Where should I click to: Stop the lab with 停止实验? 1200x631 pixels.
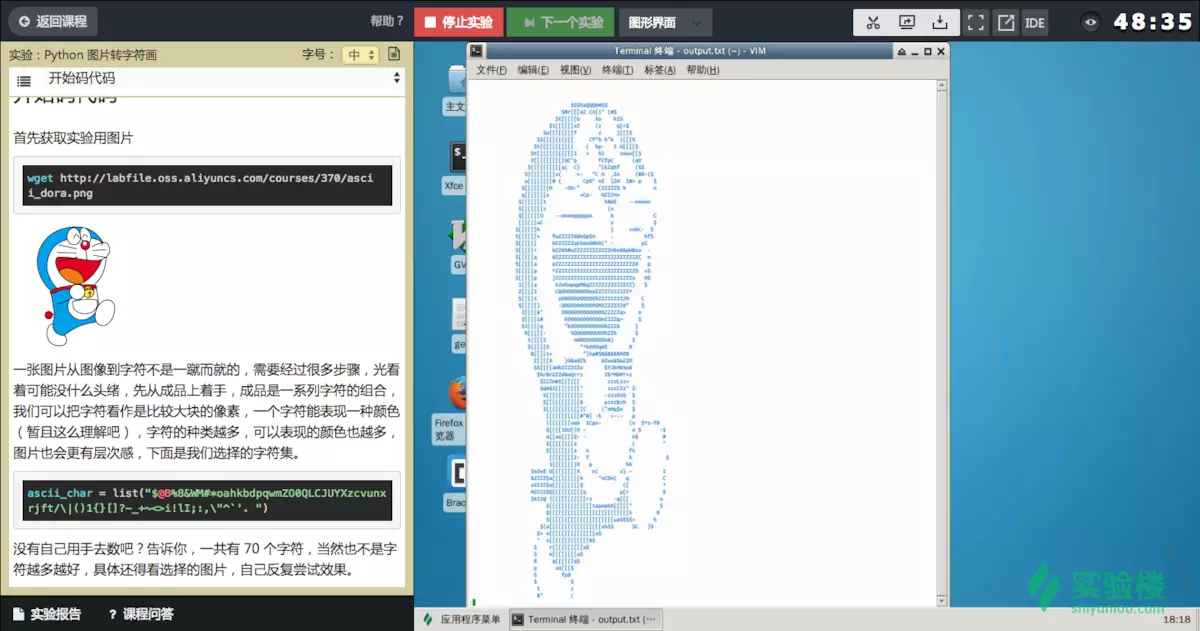click(x=458, y=22)
